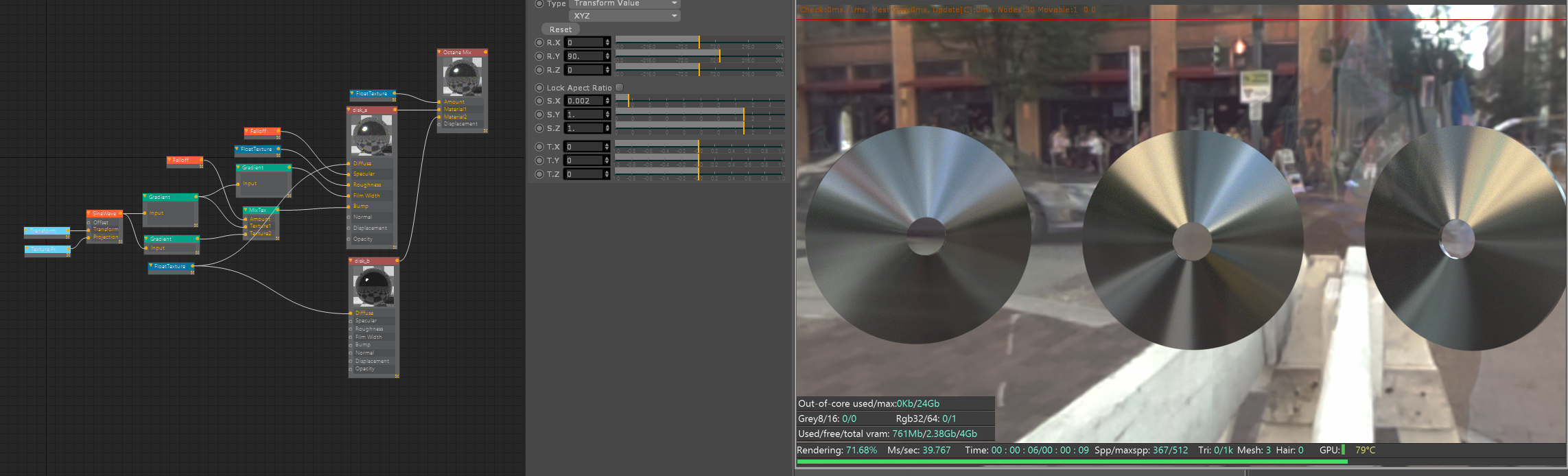Screen dimensions: 1568x476
Task: Expand the Transform node triangle in node editor
Action: coord(26,230)
